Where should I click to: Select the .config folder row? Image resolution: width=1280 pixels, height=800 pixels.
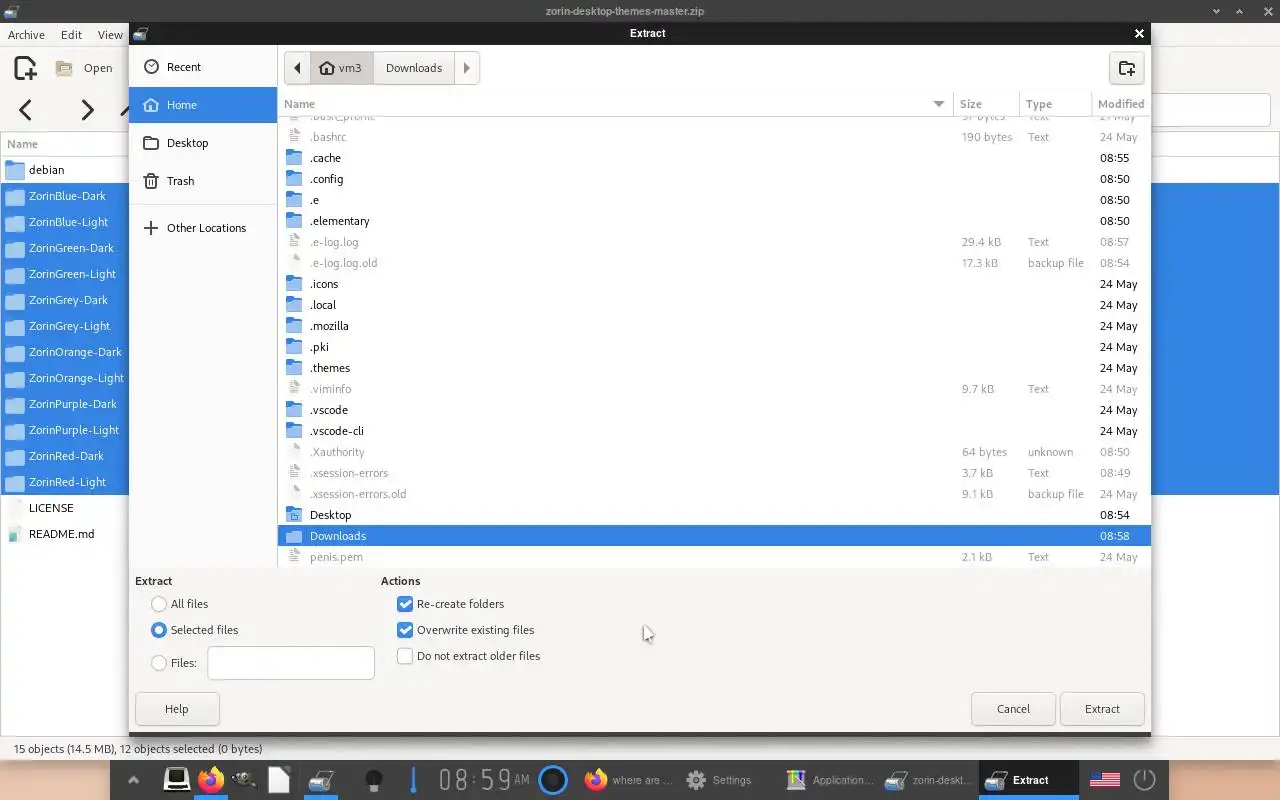tap(714, 179)
